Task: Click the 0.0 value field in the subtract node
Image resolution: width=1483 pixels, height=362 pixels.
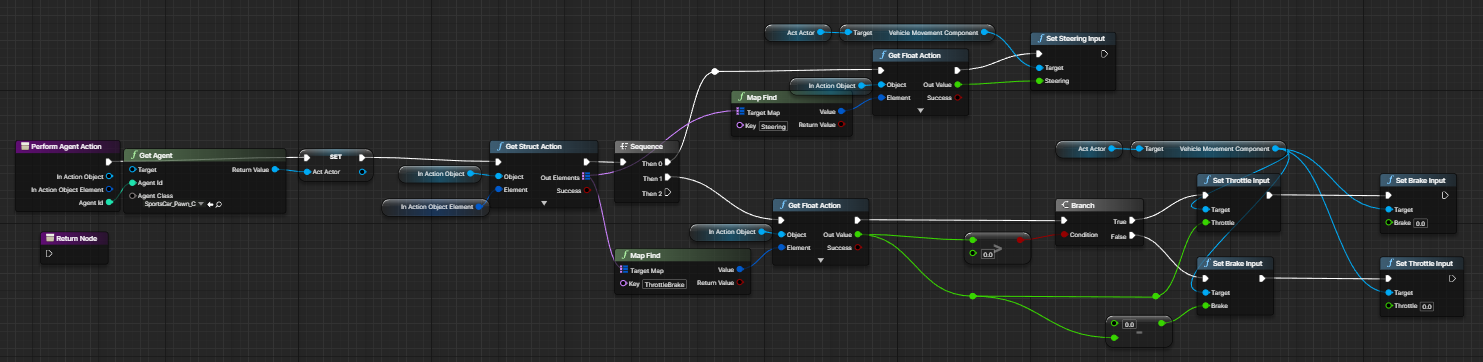Action: pos(1131,324)
